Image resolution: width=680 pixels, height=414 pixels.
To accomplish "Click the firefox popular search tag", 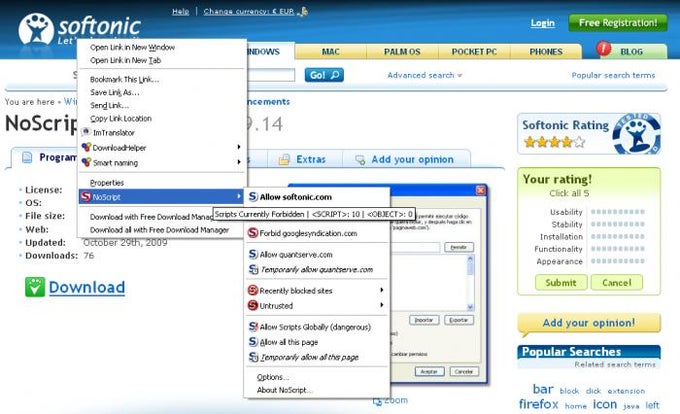I will [538, 404].
